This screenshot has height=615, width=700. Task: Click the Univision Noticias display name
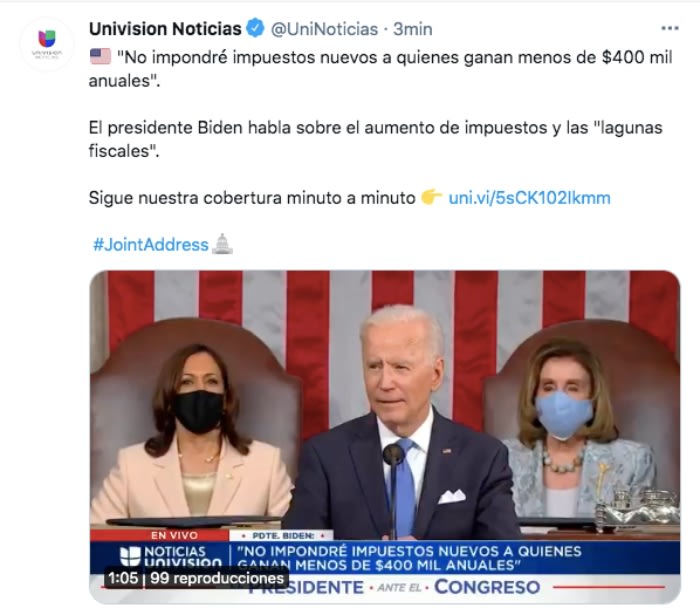(165, 29)
